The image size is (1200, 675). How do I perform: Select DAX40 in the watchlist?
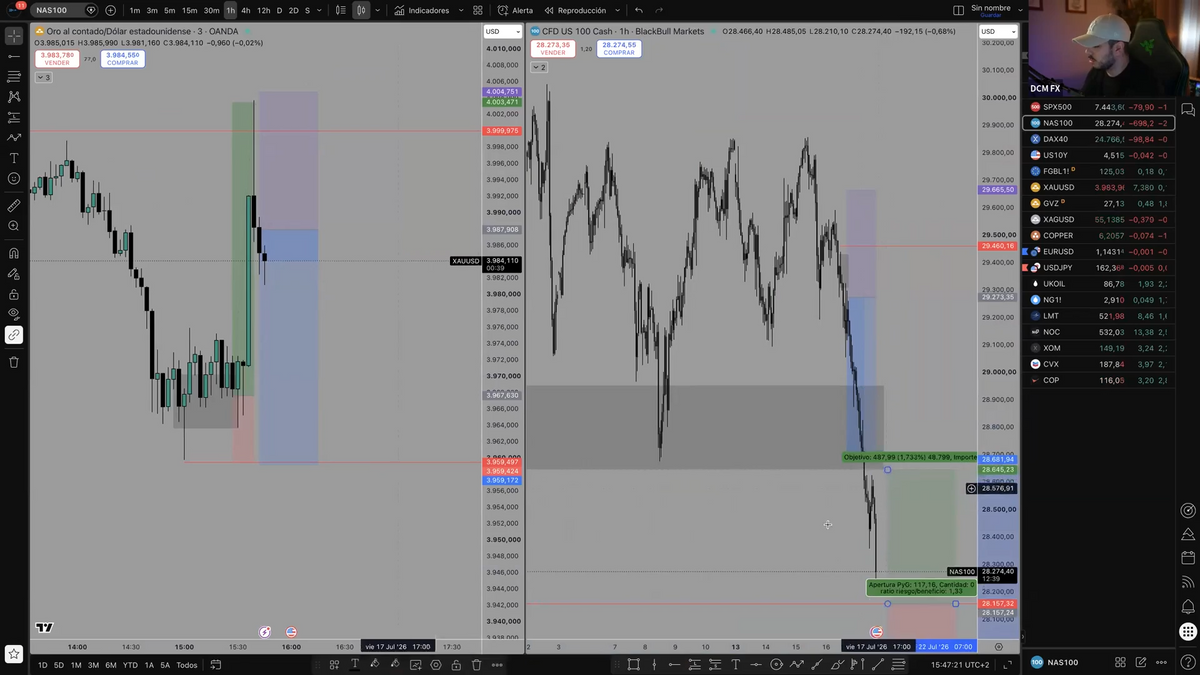(x=1097, y=139)
